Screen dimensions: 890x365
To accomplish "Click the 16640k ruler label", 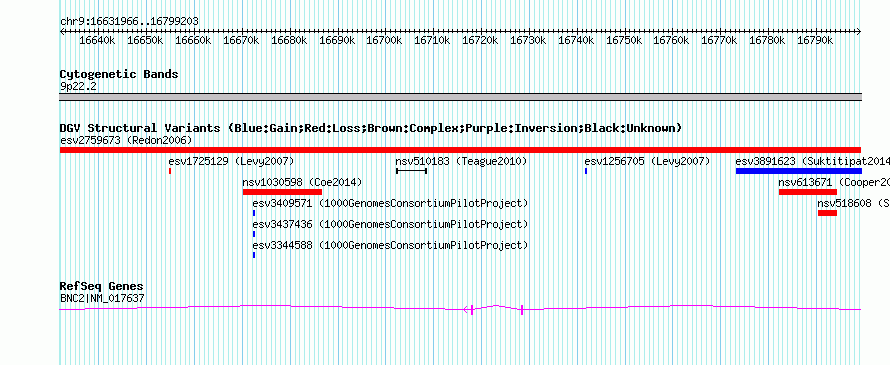I will (98, 41).
